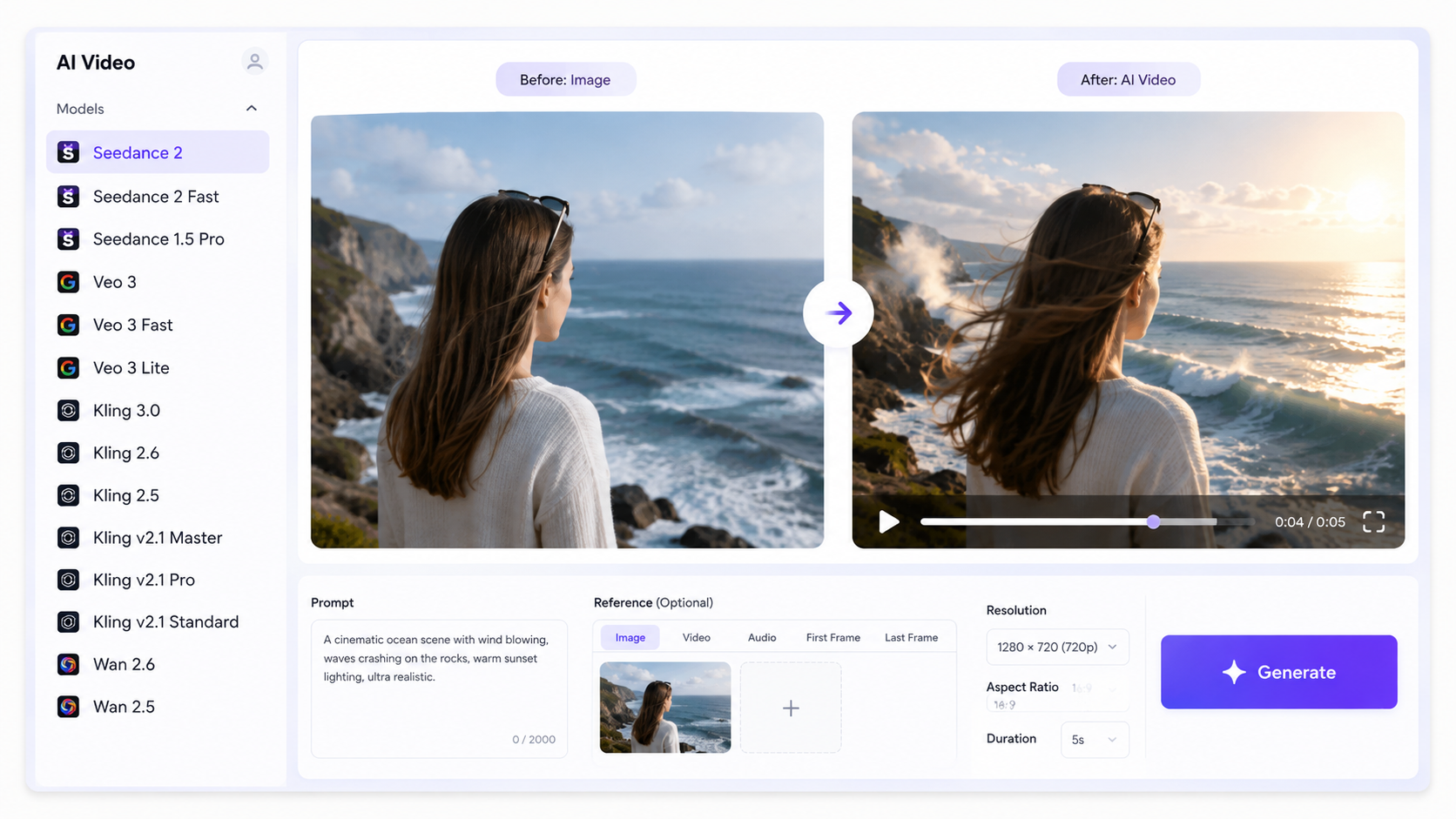This screenshot has height=819, width=1456.
Task: Open the Duration 5s dropdown
Action: click(x=1095, y=740)
